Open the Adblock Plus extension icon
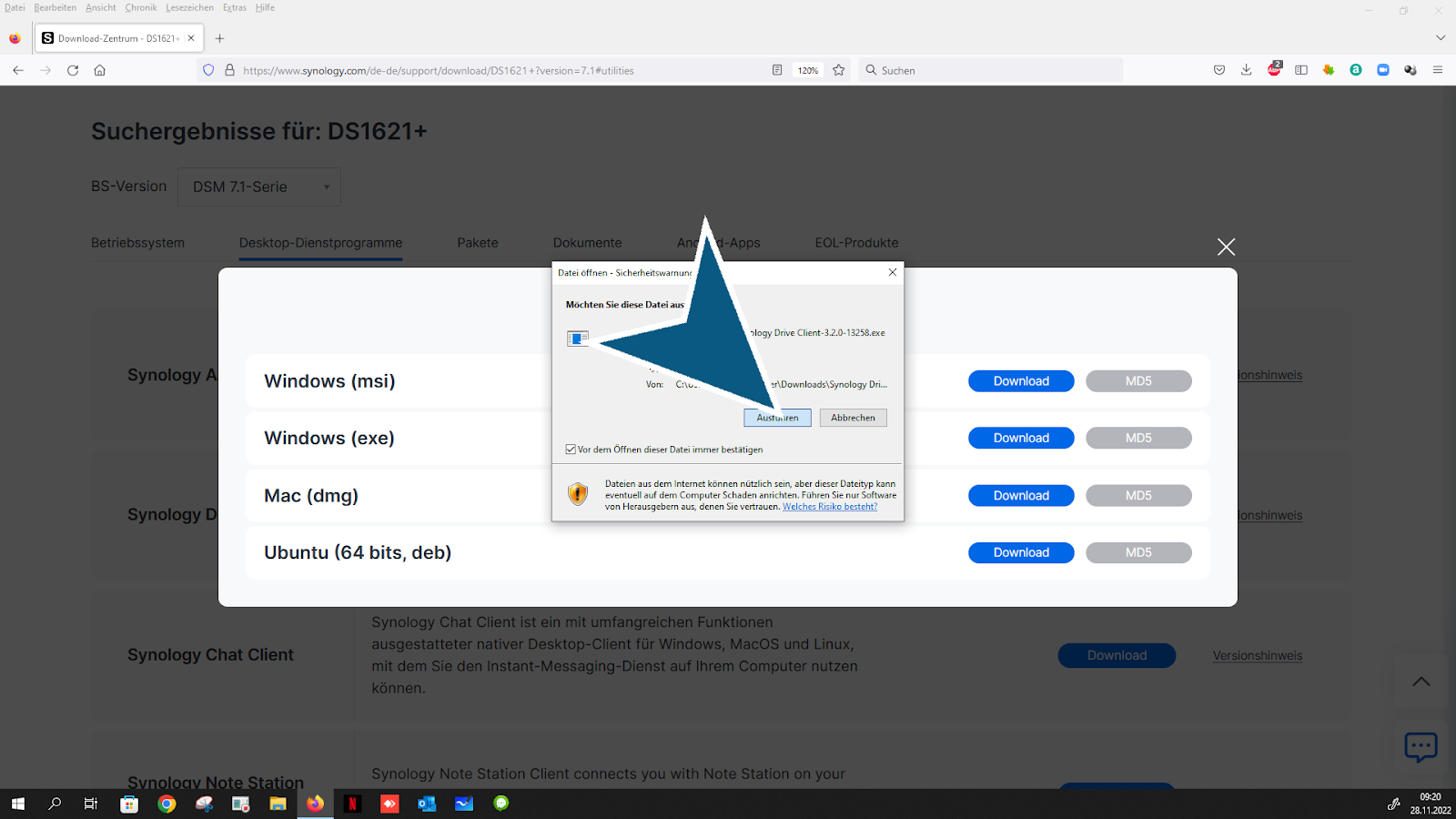 pyautogui.click(x=1274, y=69)
